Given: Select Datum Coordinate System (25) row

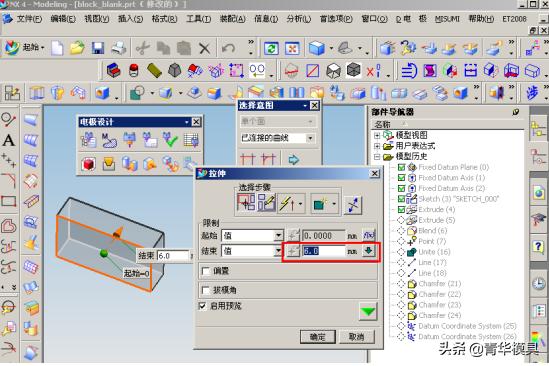Looking at the screenshot, I should point(467,326).
